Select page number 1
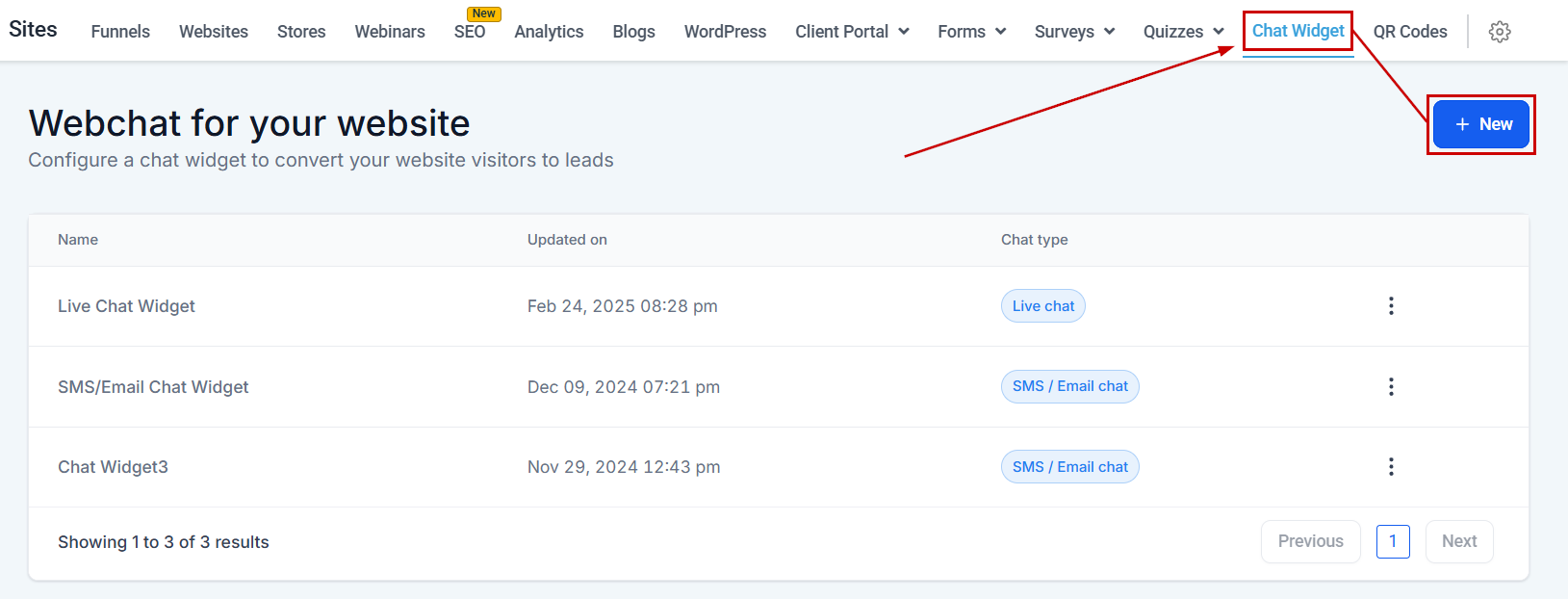Image resolution: width=1568 pixels, height=599 pixels. tap(1393, 541)
